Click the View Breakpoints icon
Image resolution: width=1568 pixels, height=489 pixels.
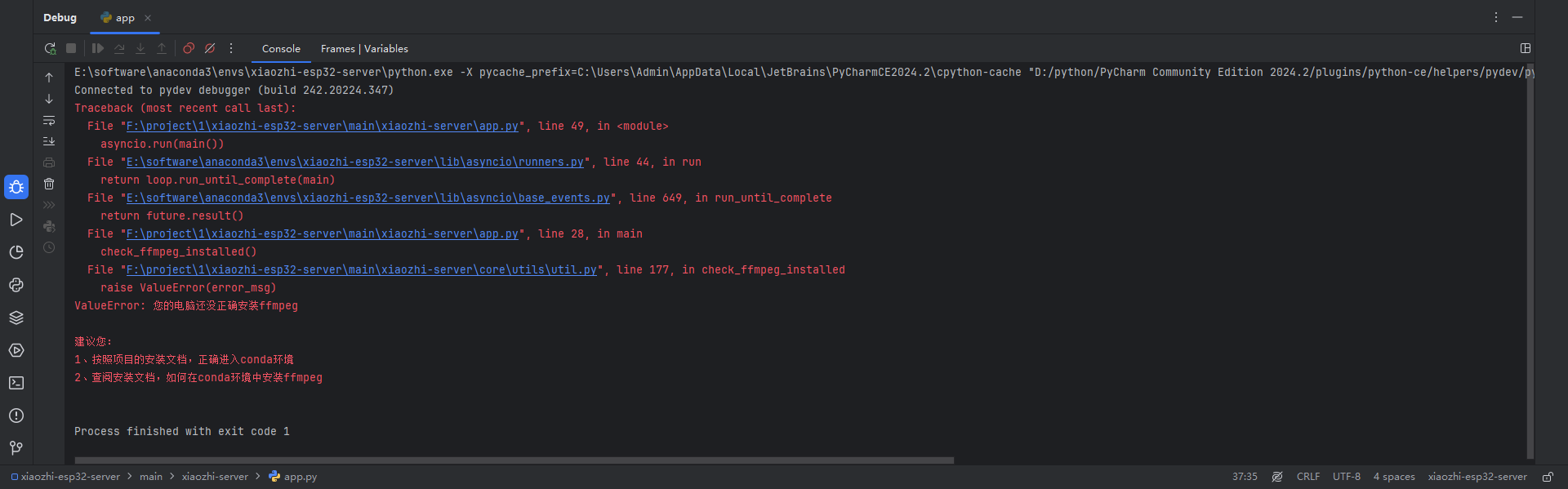[x=189, y=49]
